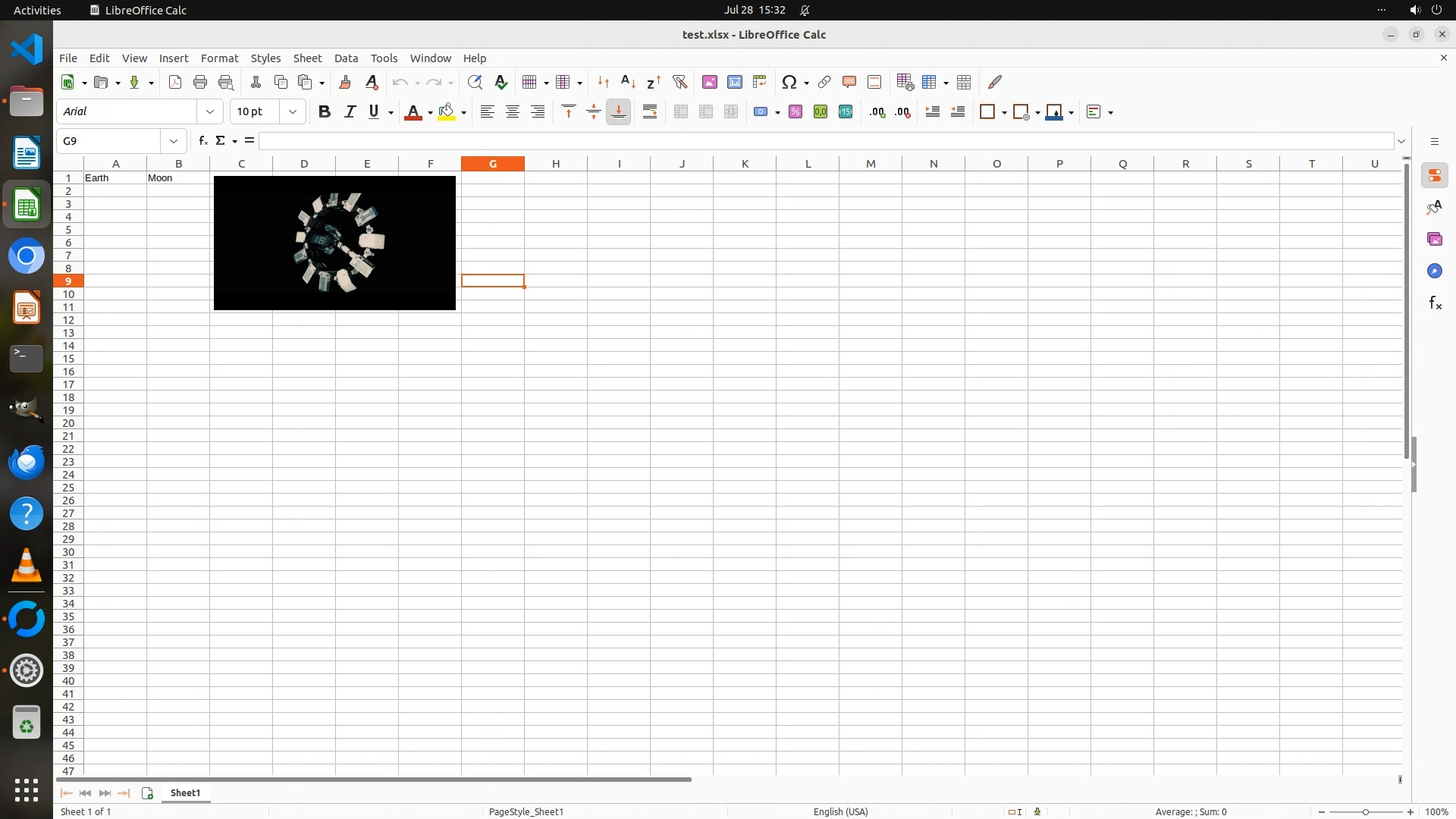Open the font size dropdown
This screenshot has height=819, width=1456.
(x=292, y=111)
